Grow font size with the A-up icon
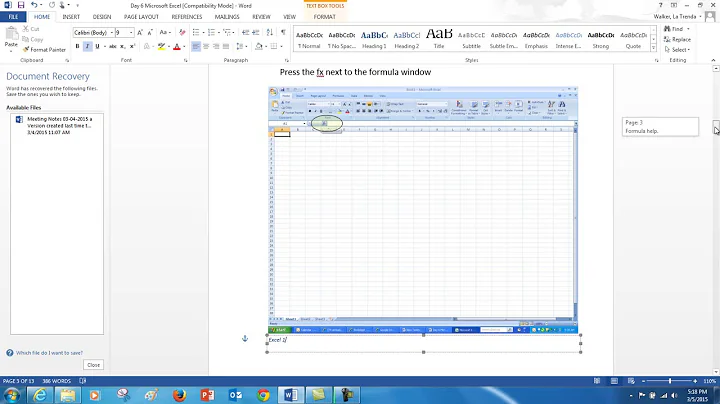720x404 pixels. click(x=140, y=33)
